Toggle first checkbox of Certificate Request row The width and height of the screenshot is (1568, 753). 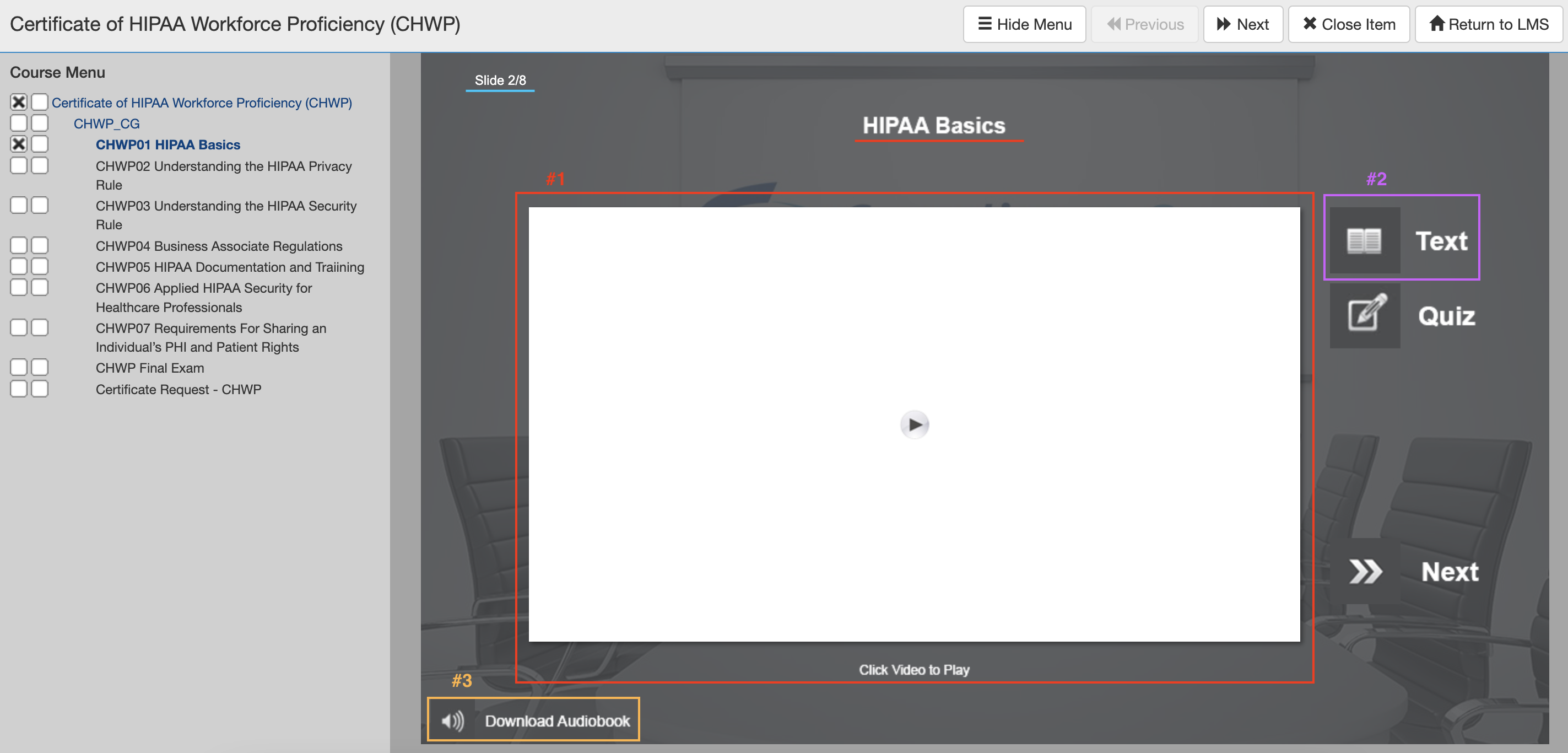pyautogui.click(x=19, y=388)
